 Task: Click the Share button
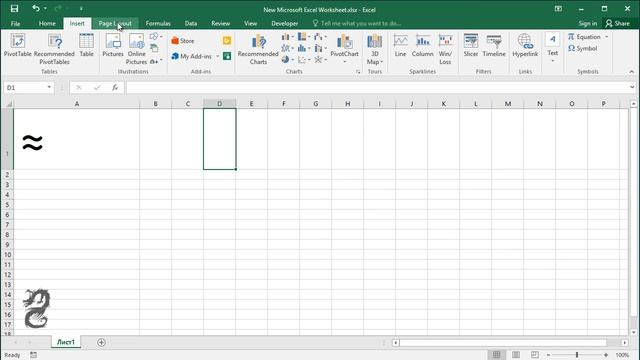[x=618, y=24]
